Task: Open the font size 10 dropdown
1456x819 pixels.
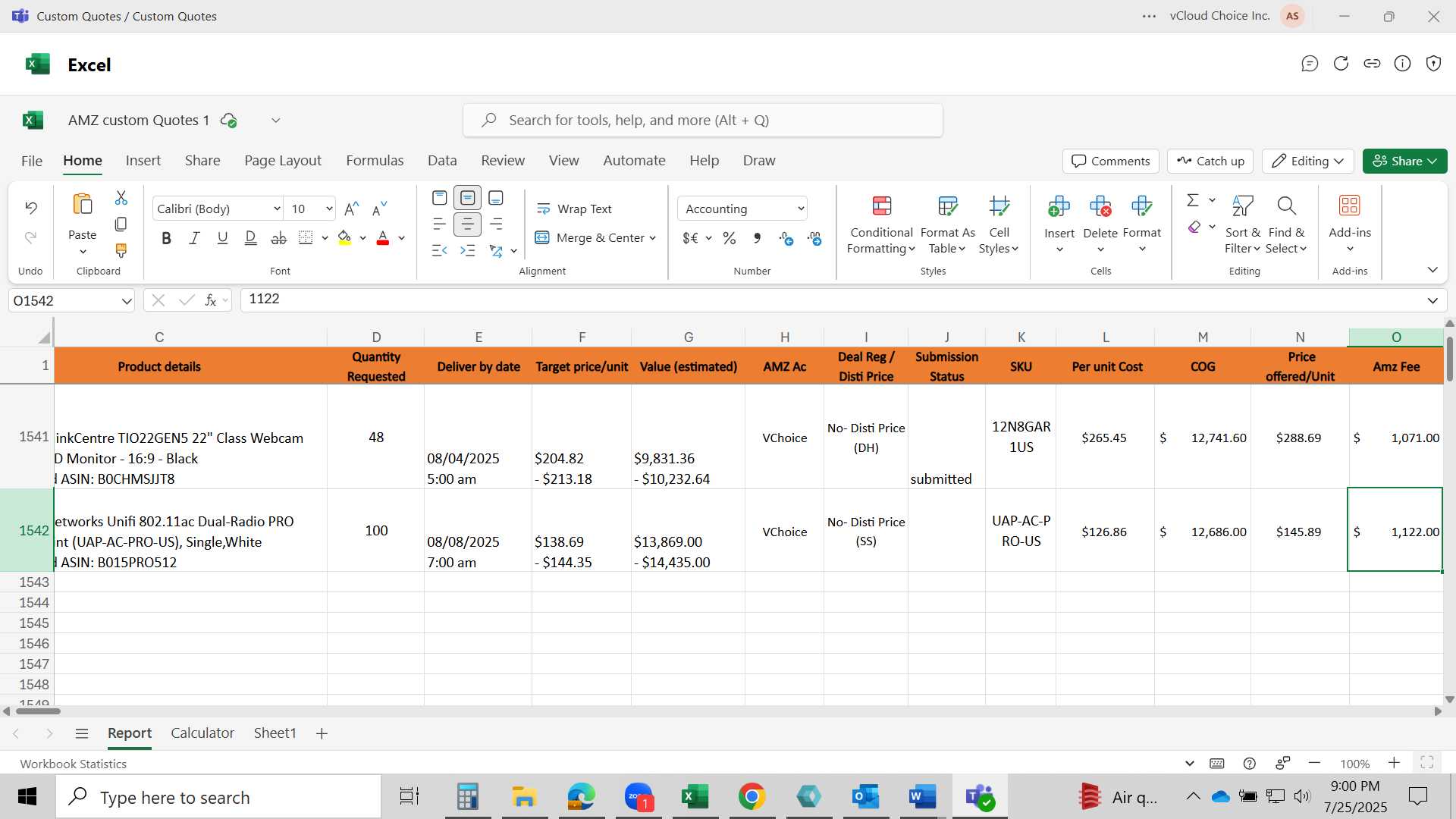Action: coord(329,209)
